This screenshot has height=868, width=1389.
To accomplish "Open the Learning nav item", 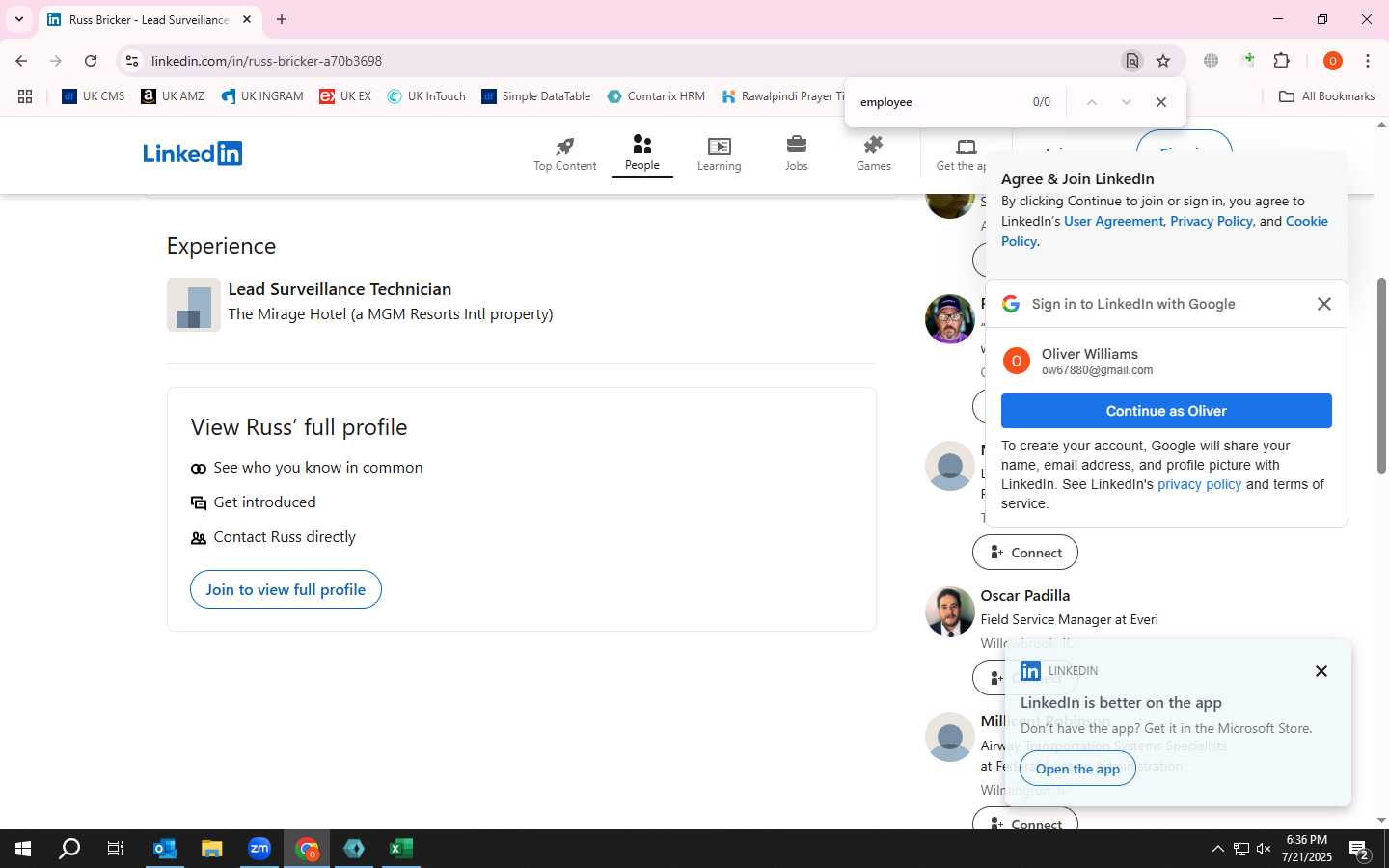I will point(720,154).
